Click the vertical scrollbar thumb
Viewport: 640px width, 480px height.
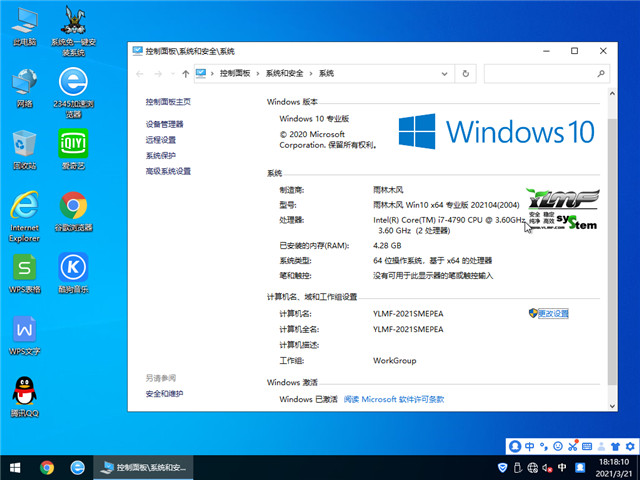(x=612, y=252)
